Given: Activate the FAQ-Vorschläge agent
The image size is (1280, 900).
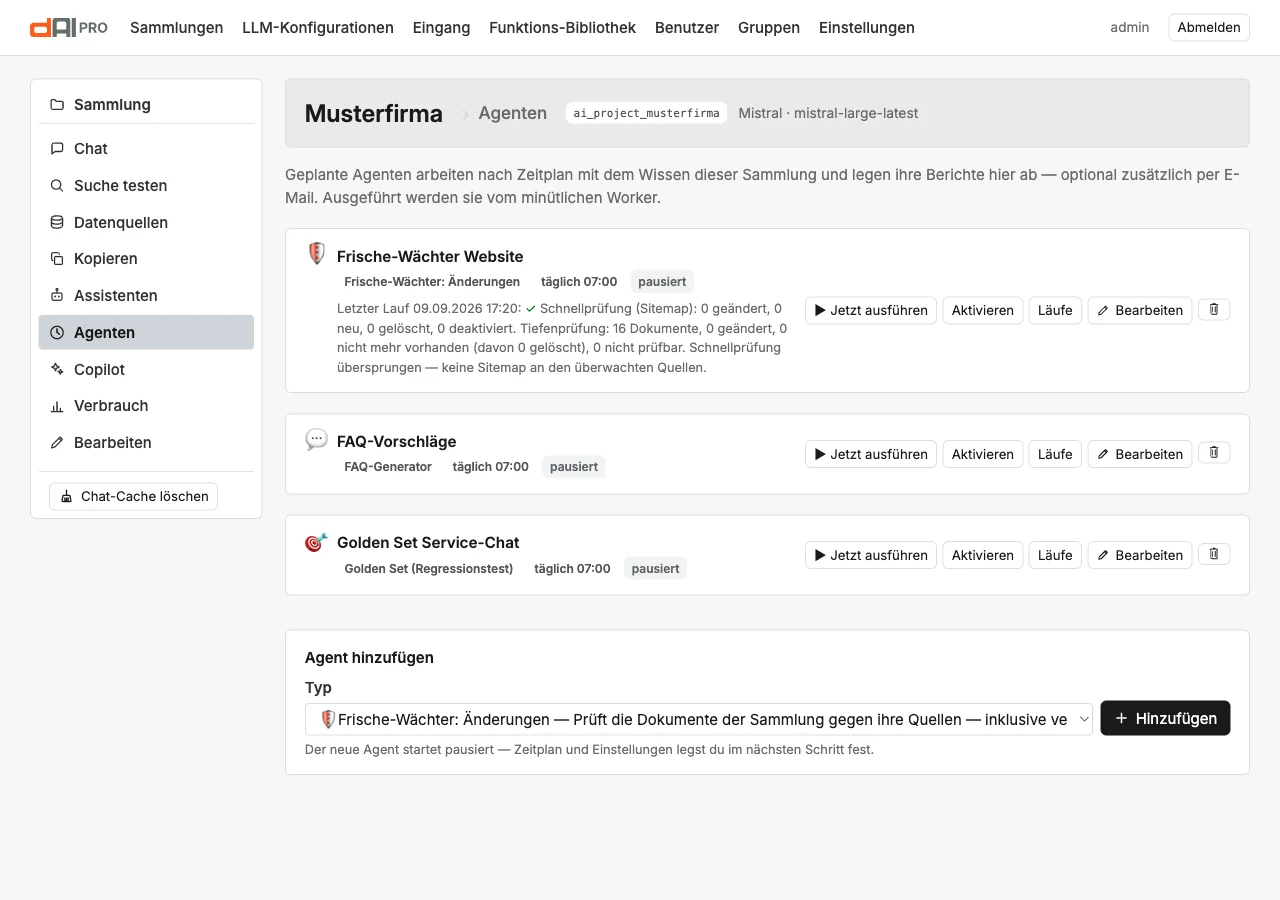Looking at the screenshot, I should click(x=983, y=454).
